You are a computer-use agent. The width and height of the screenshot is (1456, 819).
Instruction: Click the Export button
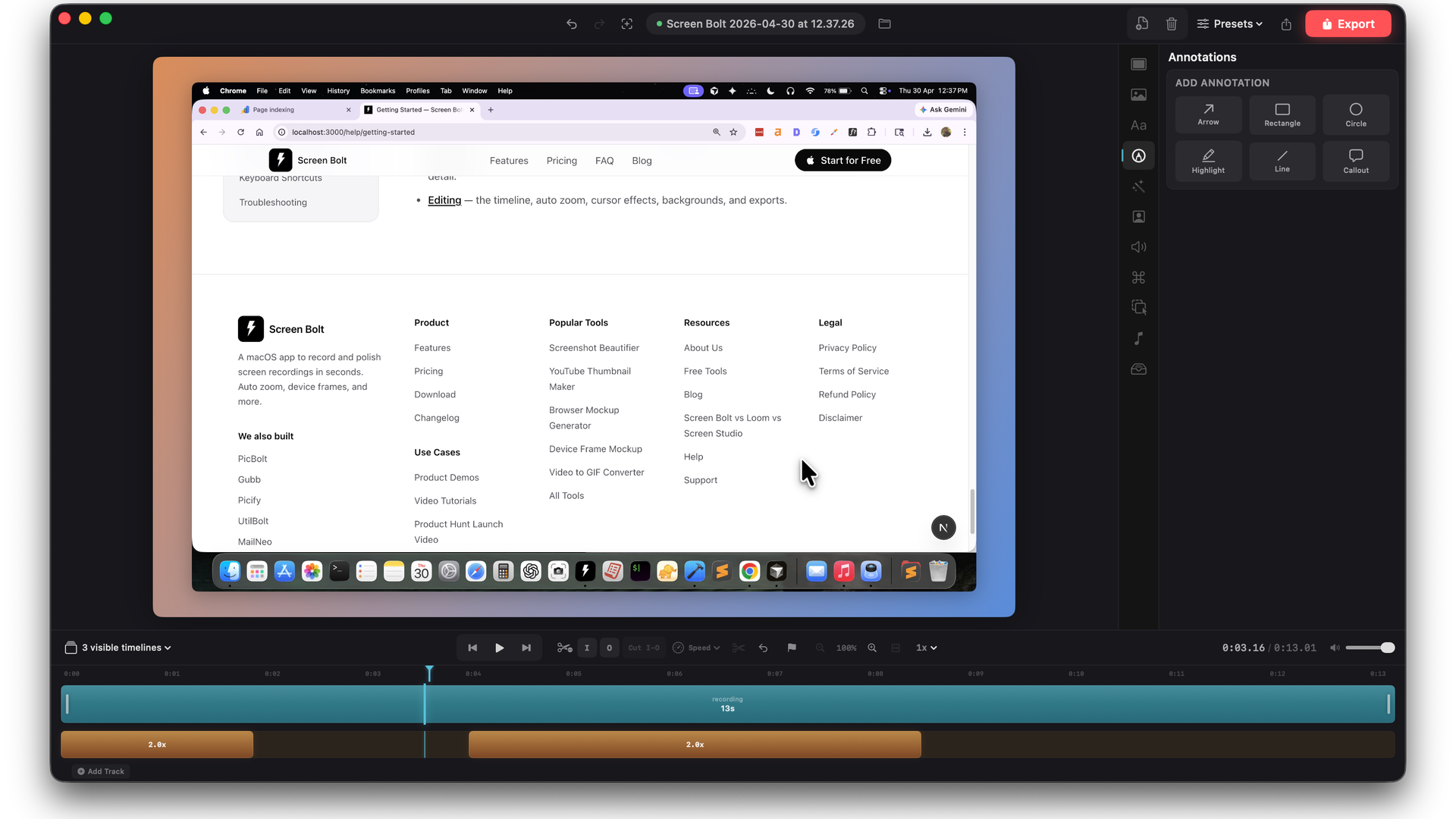tap(1348, 24)
